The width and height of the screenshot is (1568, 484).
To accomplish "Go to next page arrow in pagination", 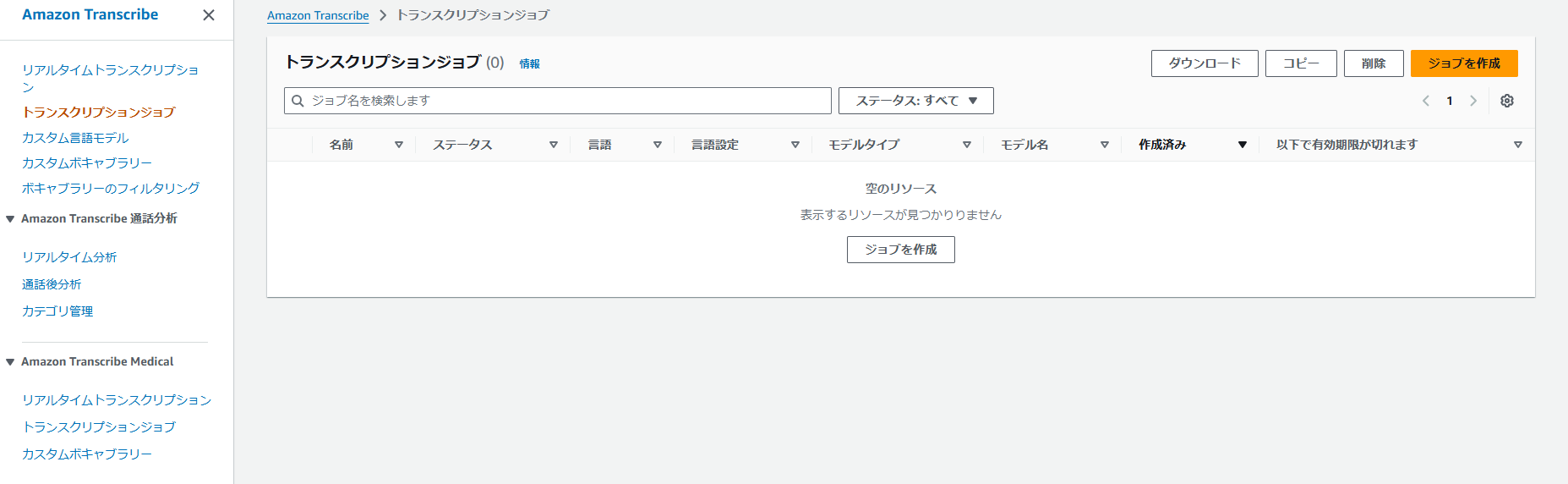I will click(x=1473, y=101).
